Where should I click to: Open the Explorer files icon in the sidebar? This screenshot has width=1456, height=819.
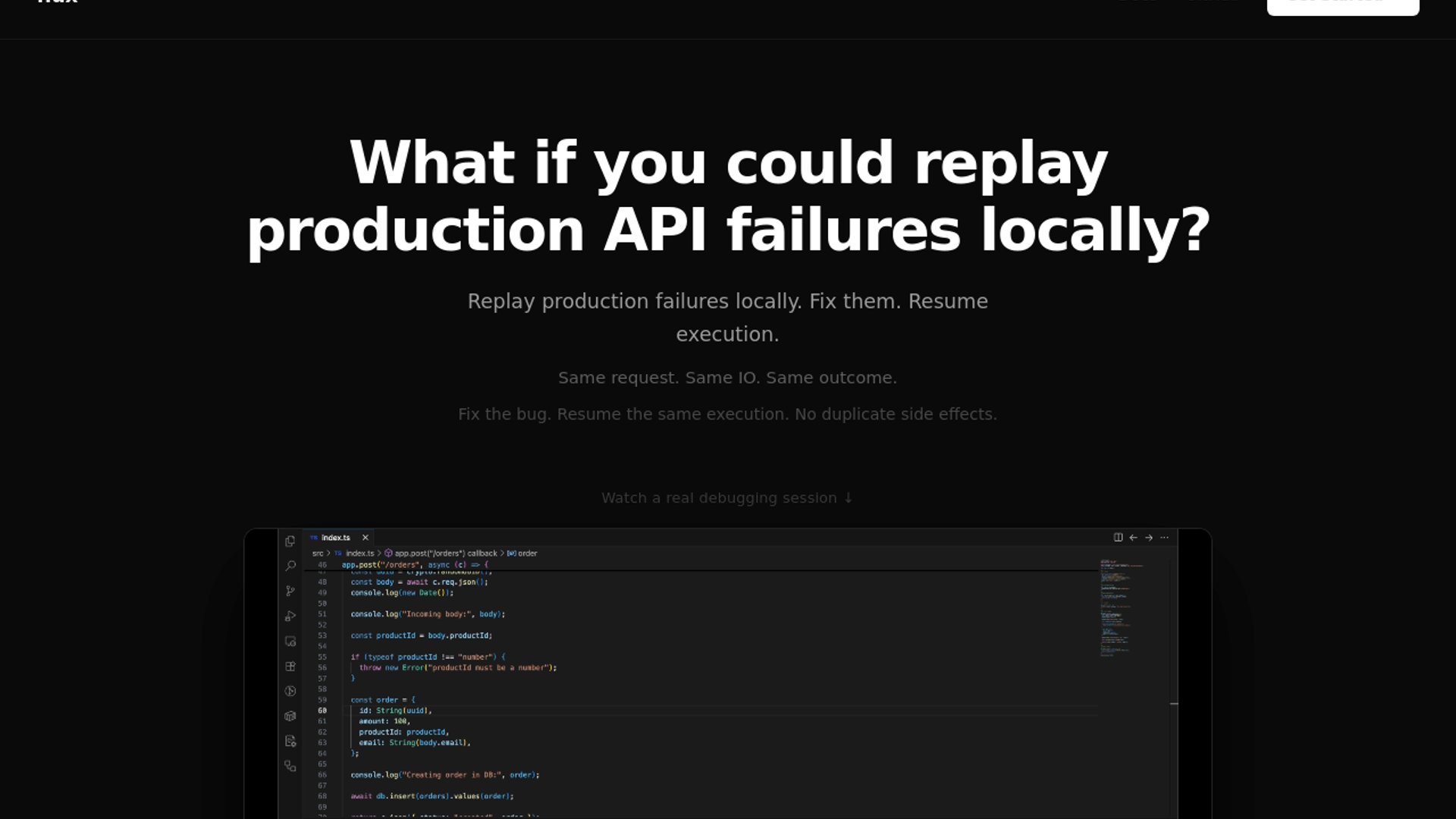pos(290,541)
